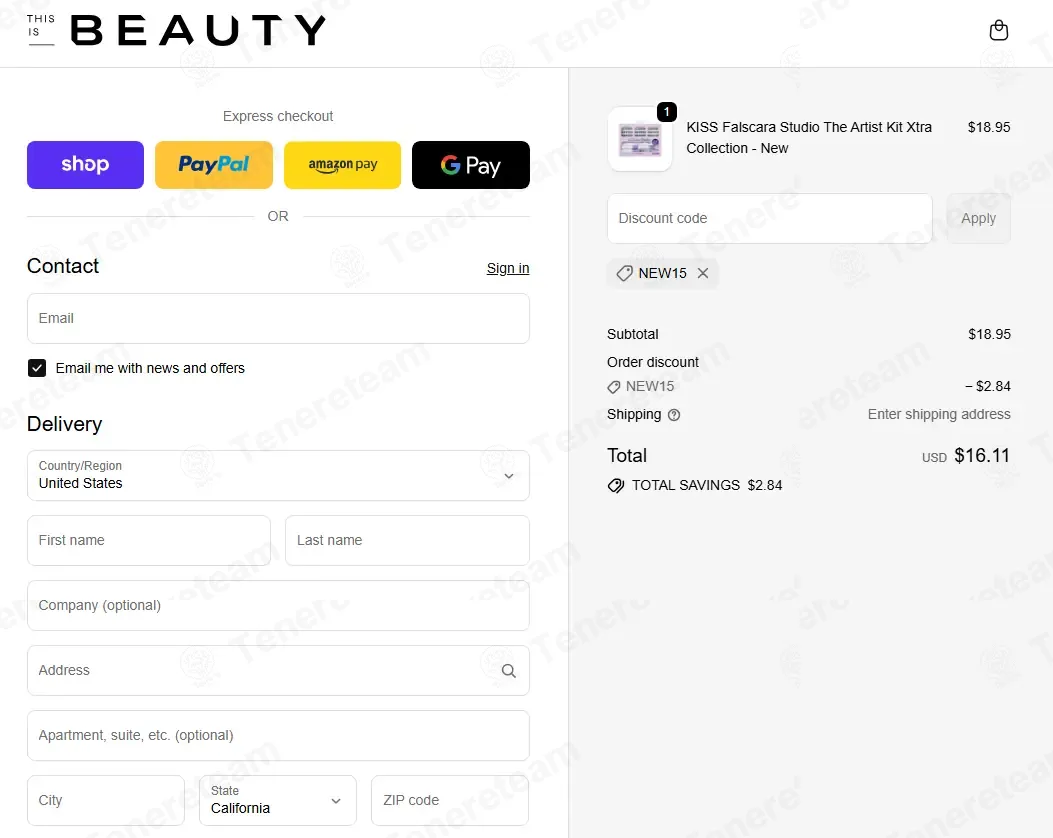
Task: Pay with Shop Pay express button
Action: pyautogui.click(x=85, y=165)
